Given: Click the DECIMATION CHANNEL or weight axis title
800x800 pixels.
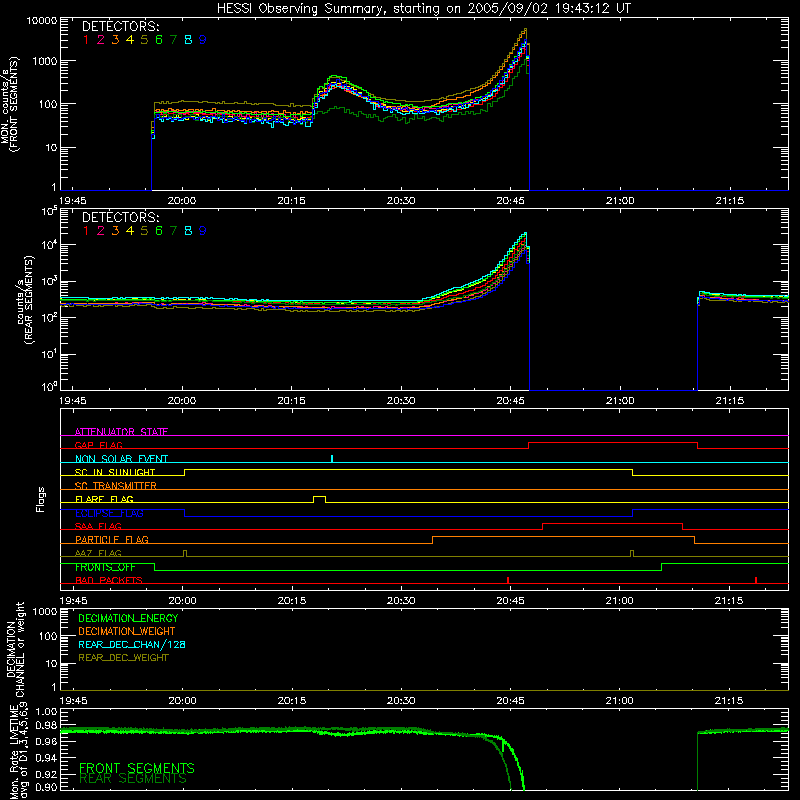Looking at the screenshot, I should point(15,649).
